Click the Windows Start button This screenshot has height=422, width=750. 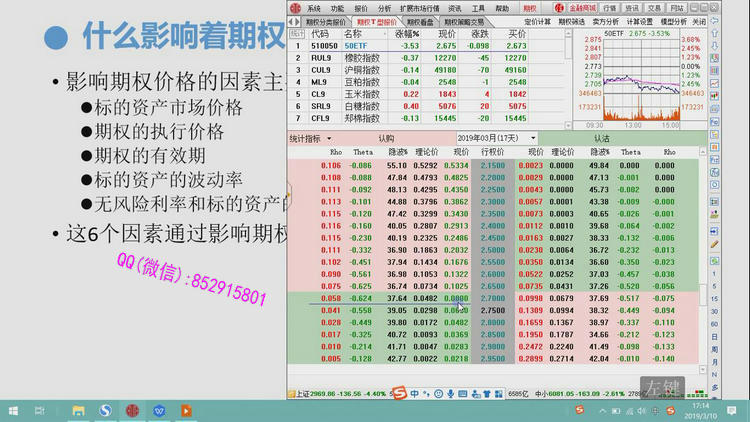pos(13,410)
